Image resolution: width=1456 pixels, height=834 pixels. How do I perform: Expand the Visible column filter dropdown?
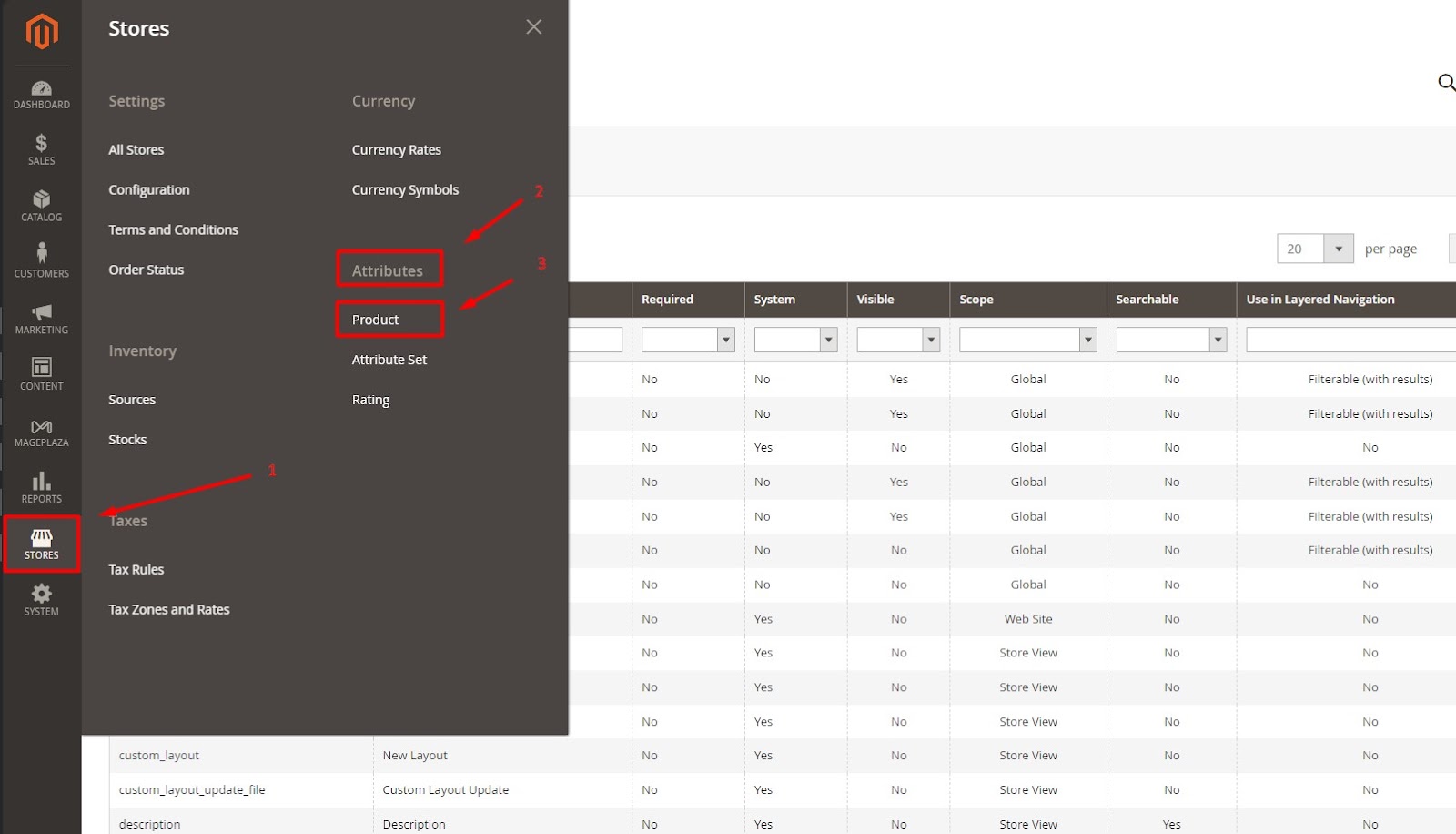click(x=898, y=339)
